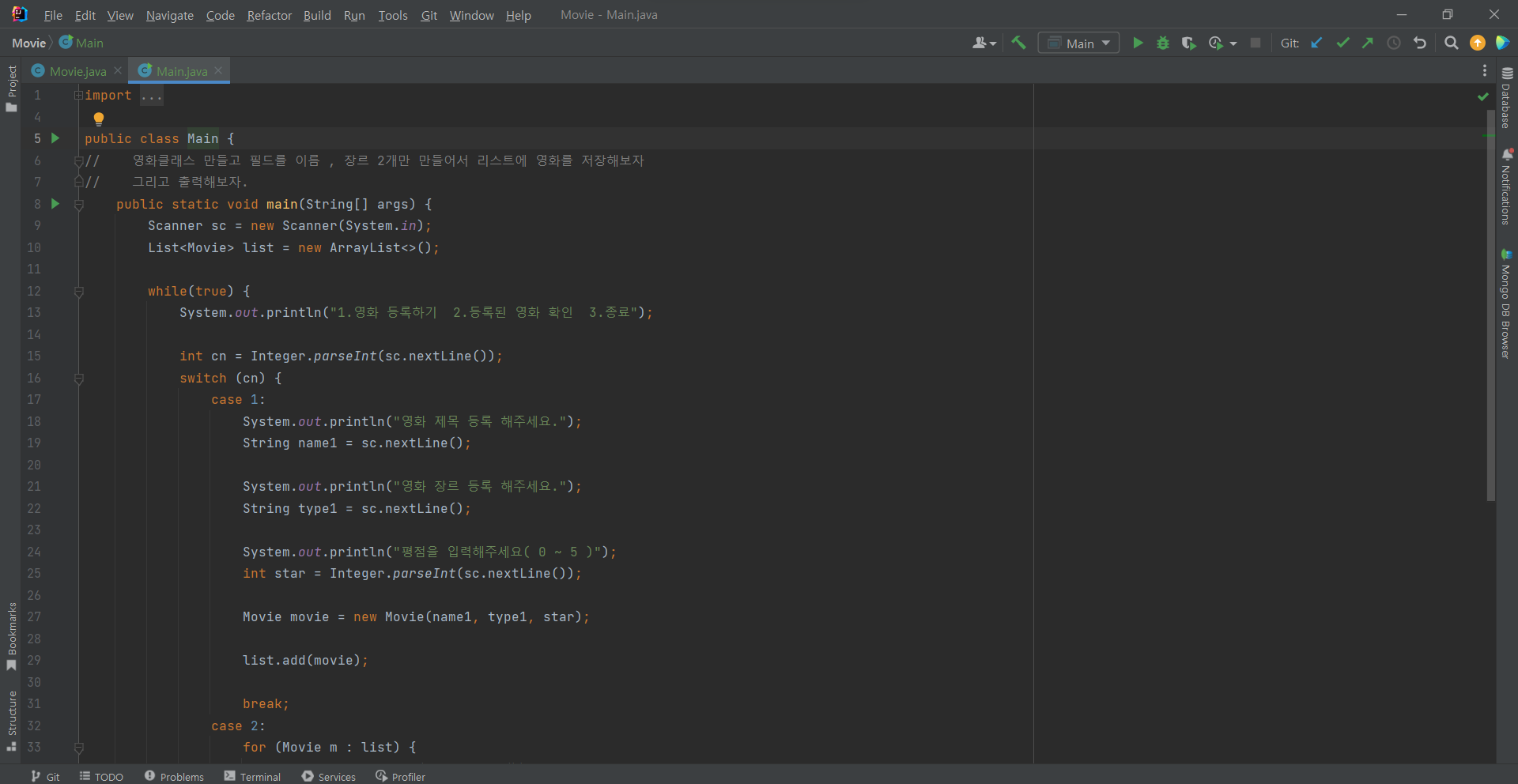Open the Build menu

[317, 15]
